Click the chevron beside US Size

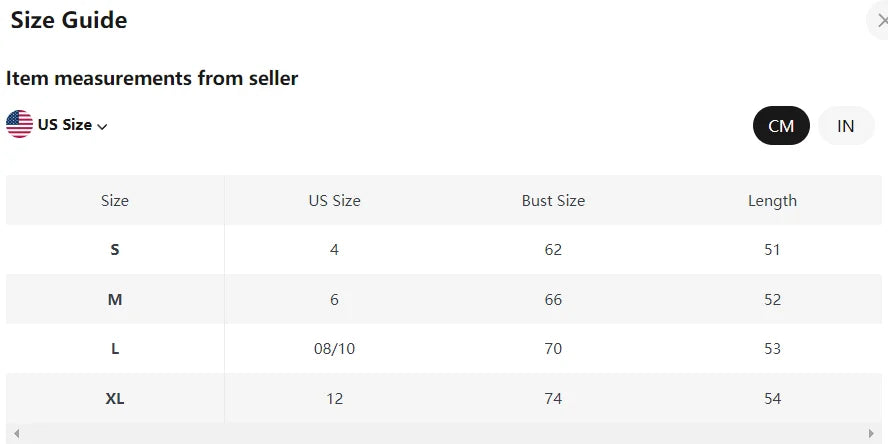pos(102,126)
